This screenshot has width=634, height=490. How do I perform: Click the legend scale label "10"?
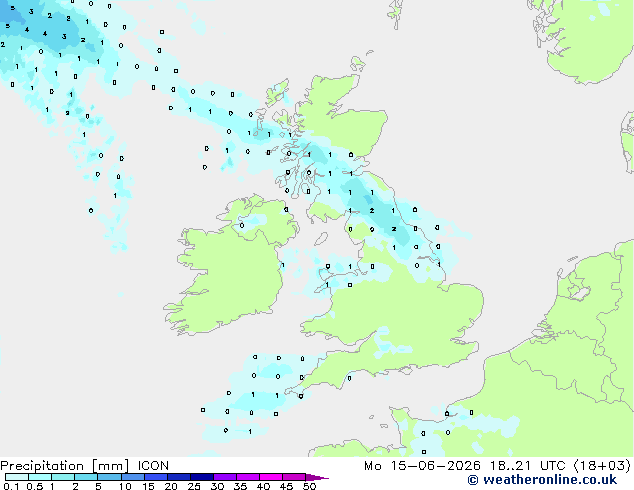coord(125,486)
